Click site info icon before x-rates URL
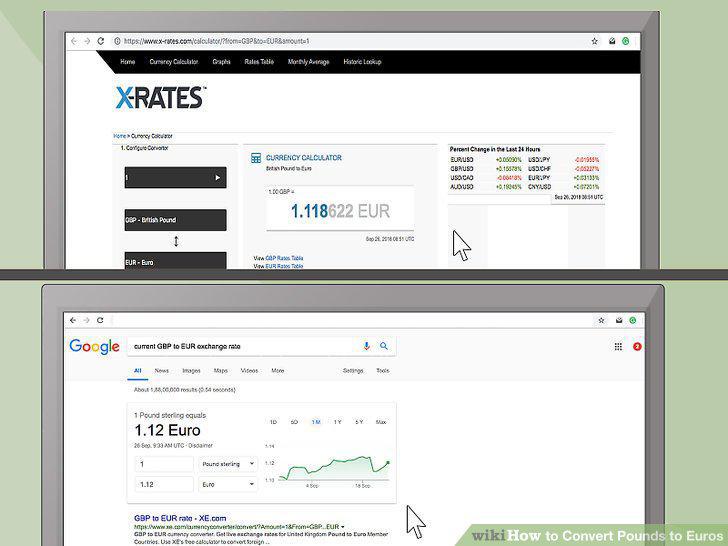This screenshot has width=728, height=546. coord(117,41)
